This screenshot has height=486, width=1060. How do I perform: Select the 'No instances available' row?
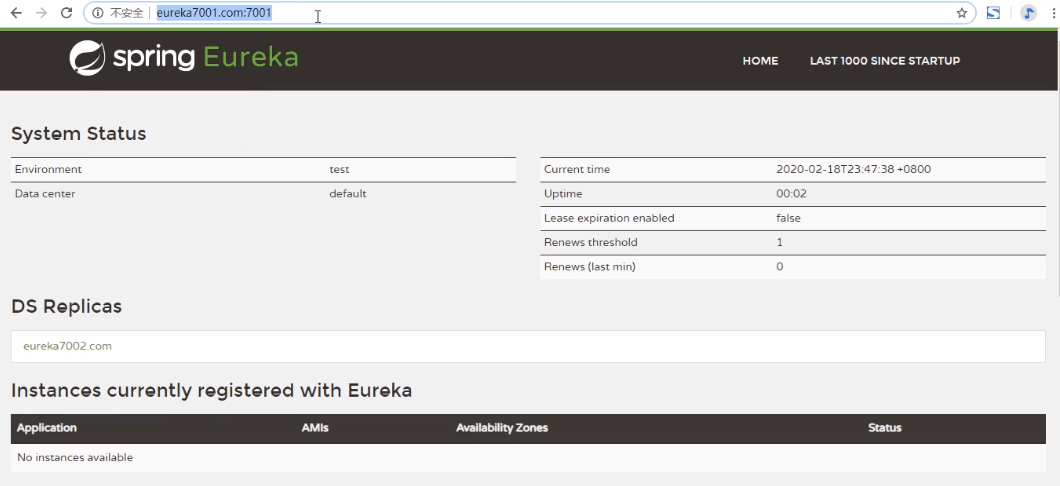[529, 458]
